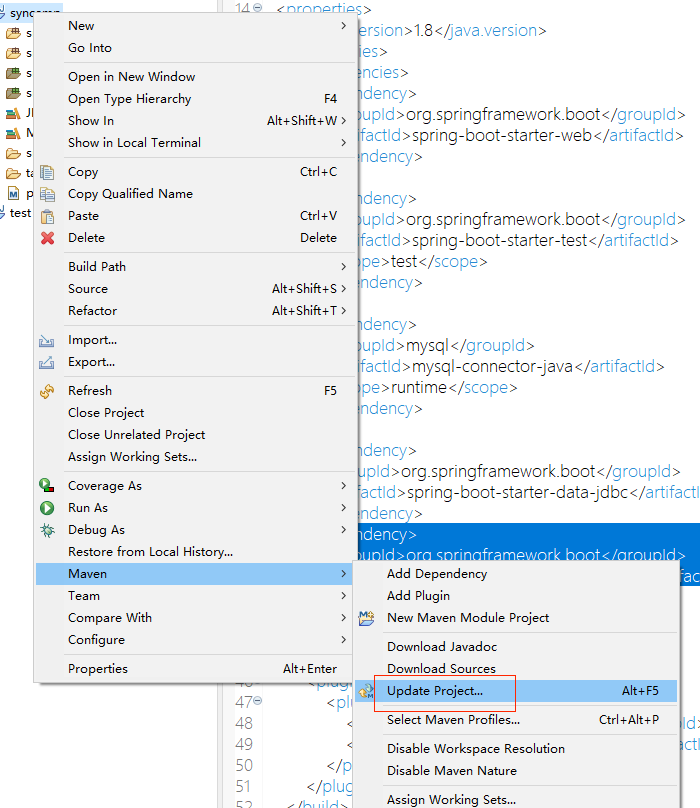This screenshot has width=700, height=808.
Task: Choose Download Sources
Action: (516, 669)
